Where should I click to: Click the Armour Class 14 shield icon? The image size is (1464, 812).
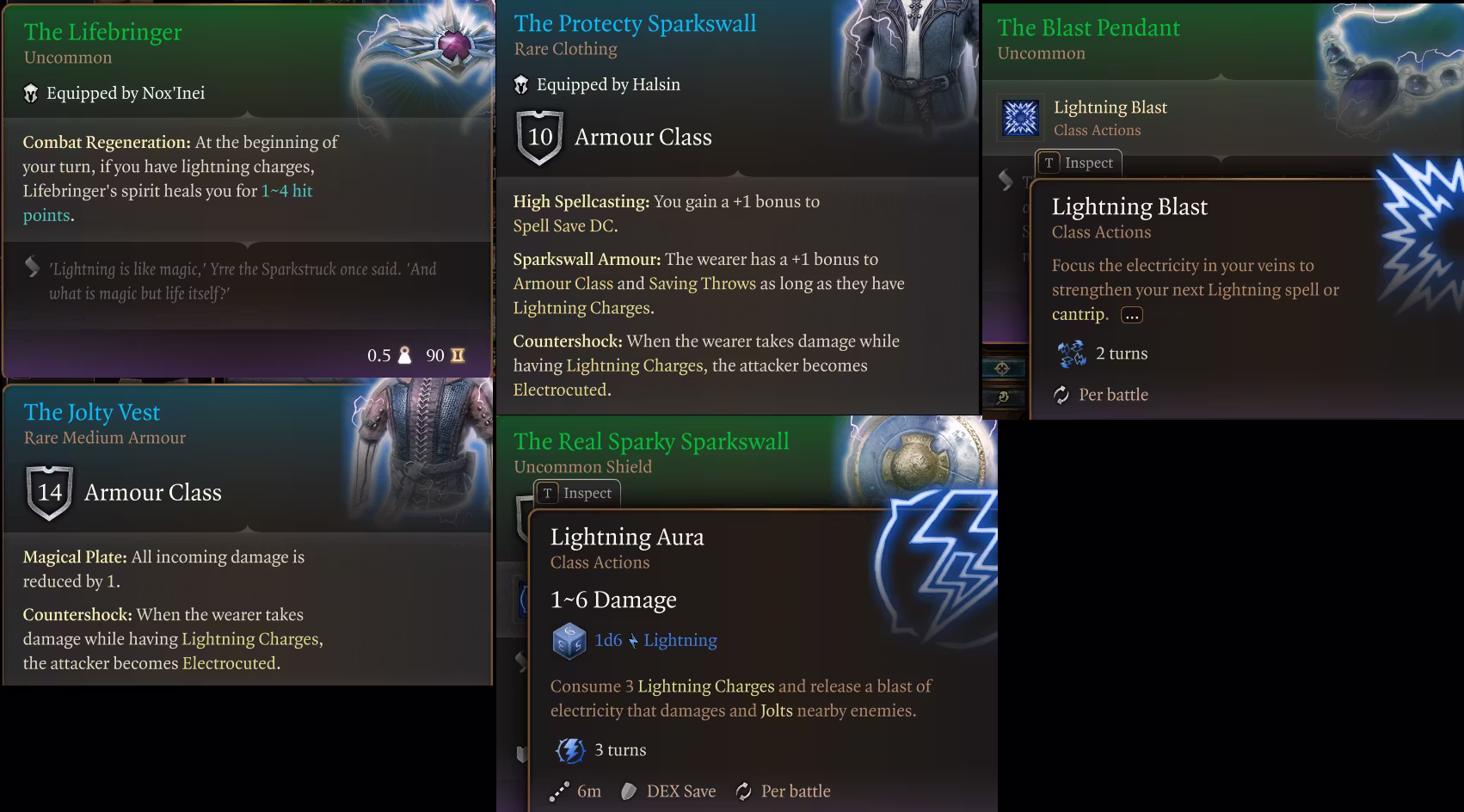(50, 492)
